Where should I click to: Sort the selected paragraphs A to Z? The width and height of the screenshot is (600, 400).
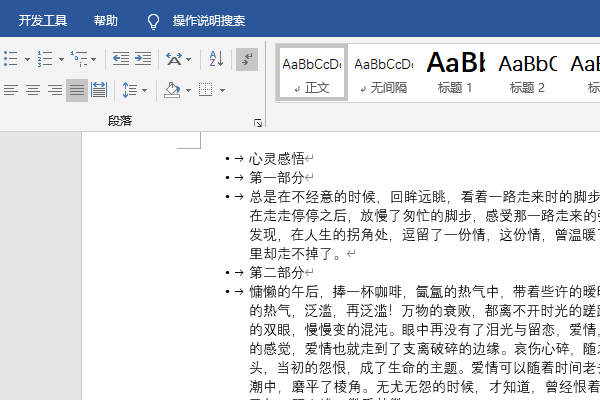pos(216,59)
